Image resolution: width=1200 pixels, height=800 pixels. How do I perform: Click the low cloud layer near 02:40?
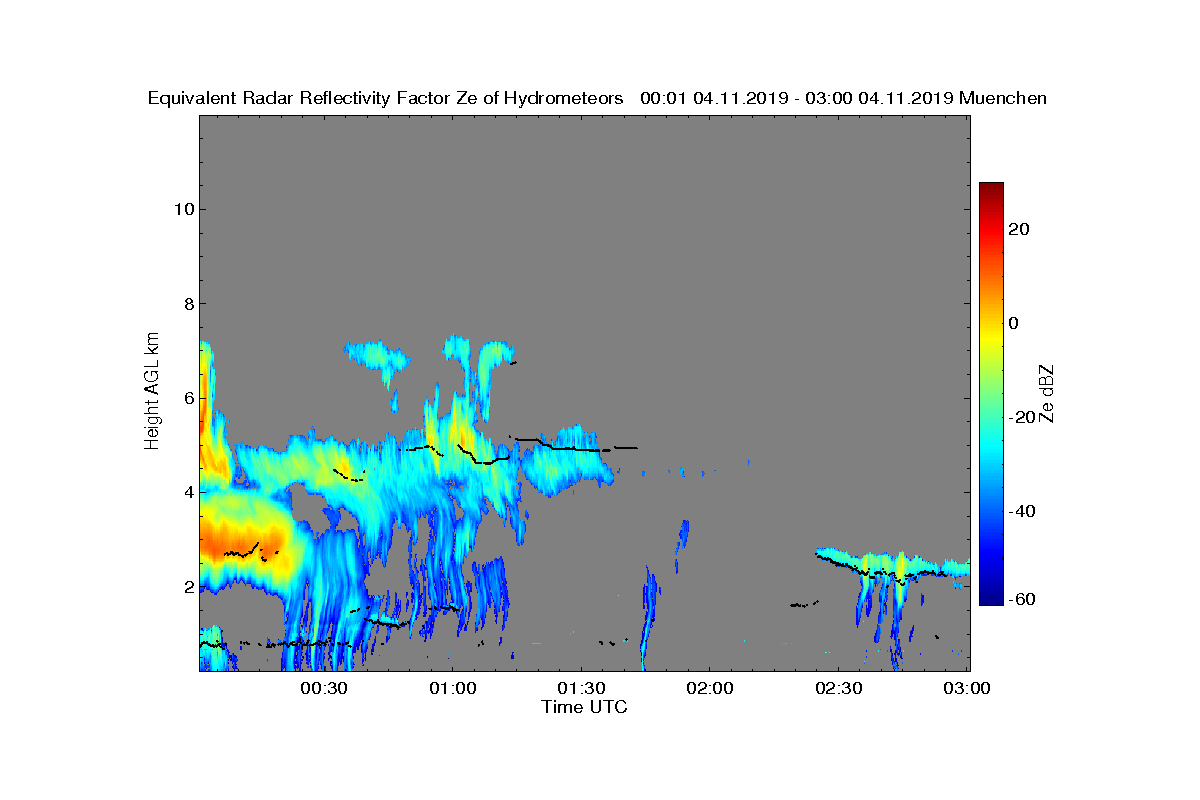pos(893,566)
